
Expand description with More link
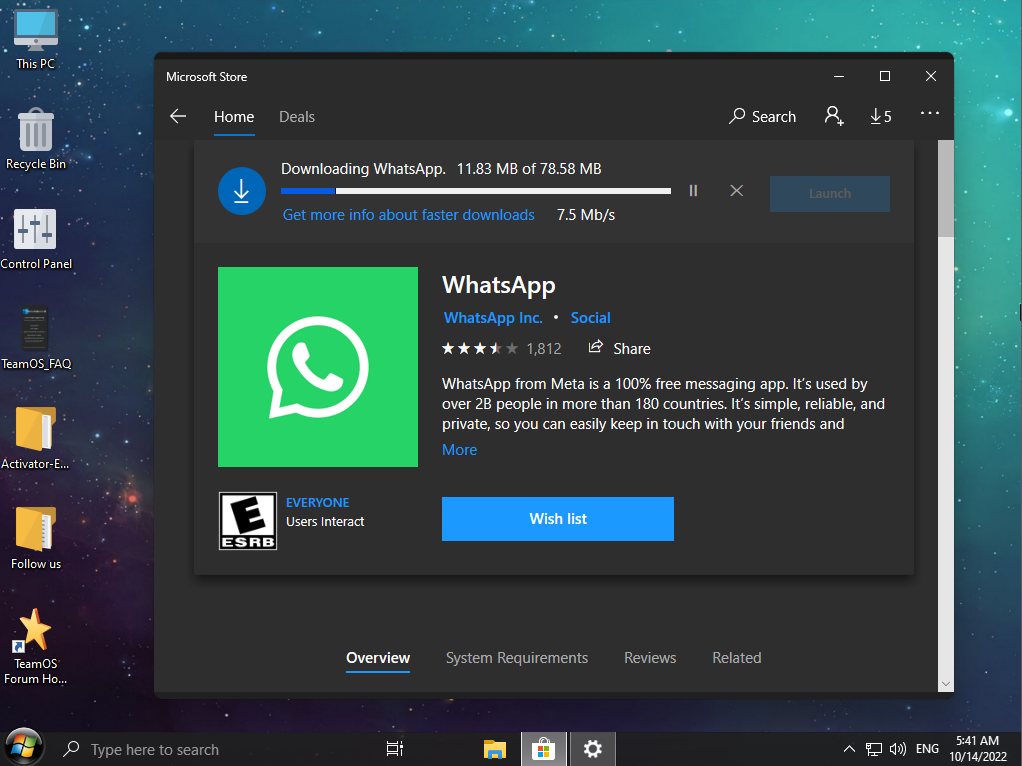click(x=459, y=450)
